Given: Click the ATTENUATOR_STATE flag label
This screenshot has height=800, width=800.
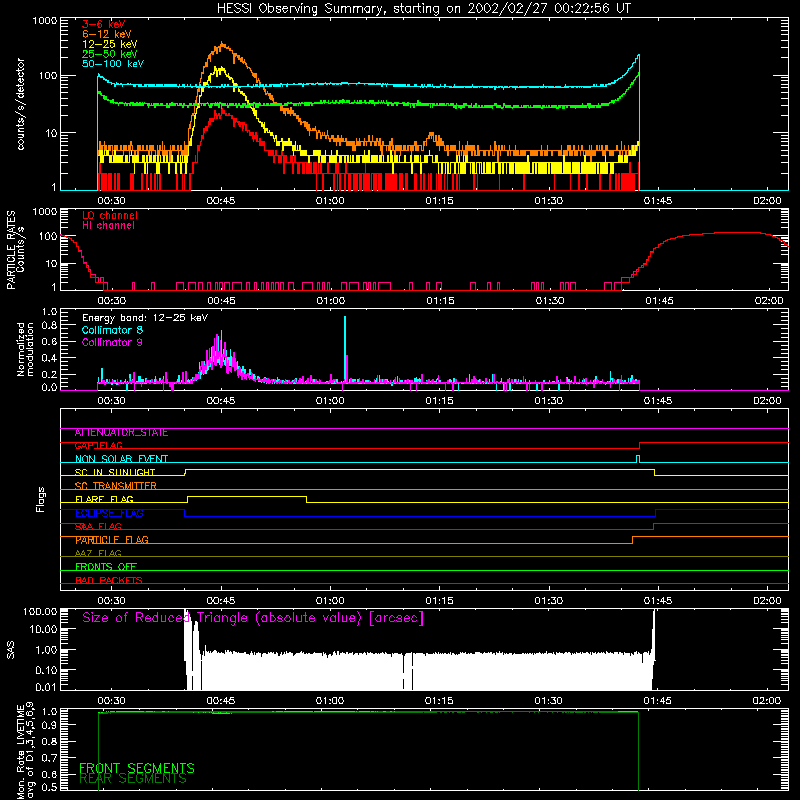Looking at the screenshot, I should (x=121, y=433).
